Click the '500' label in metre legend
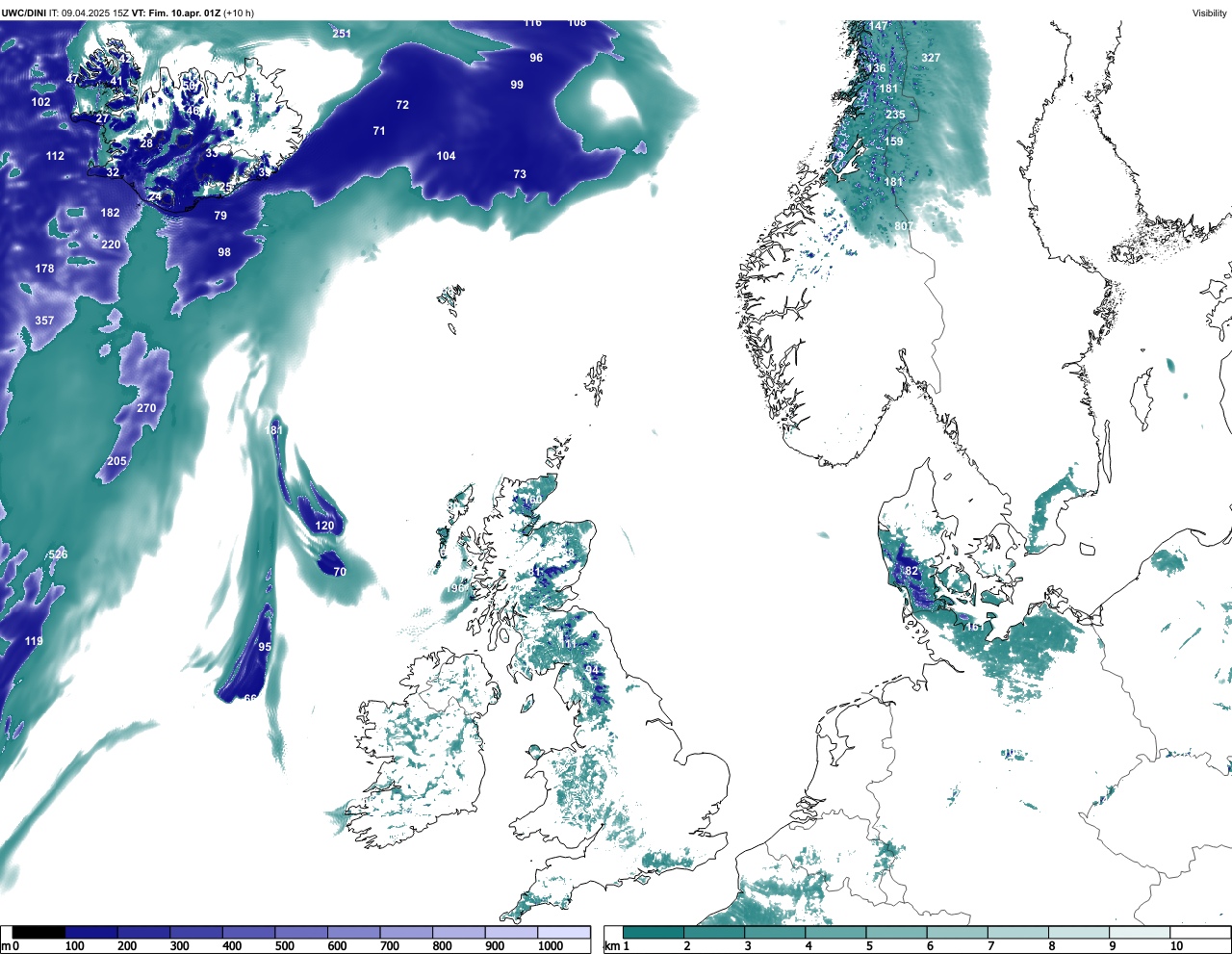Image resolution: width=1232 pixels, height=954 pixels. point(285,946)
